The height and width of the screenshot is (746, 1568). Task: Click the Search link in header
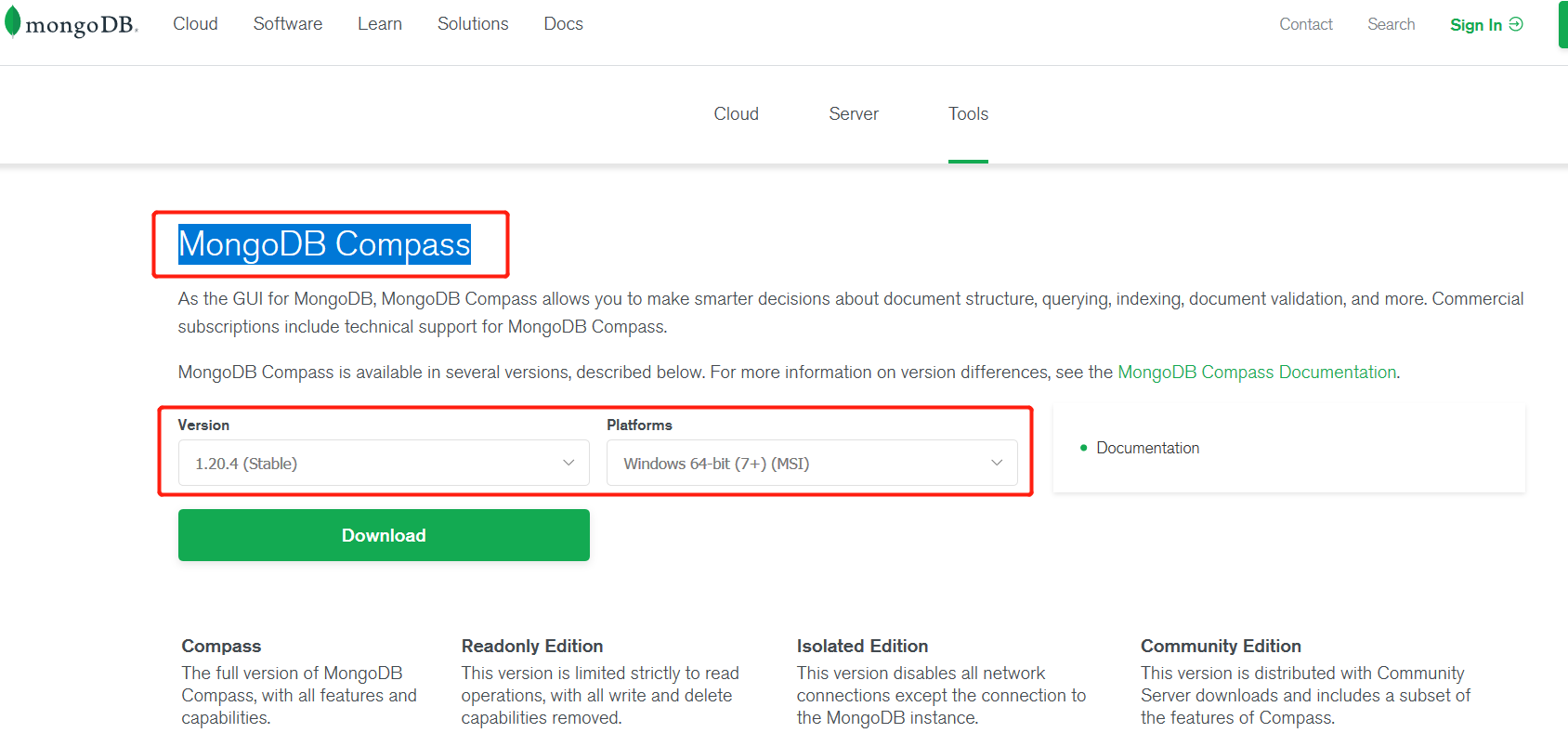tap(1392, 24)
